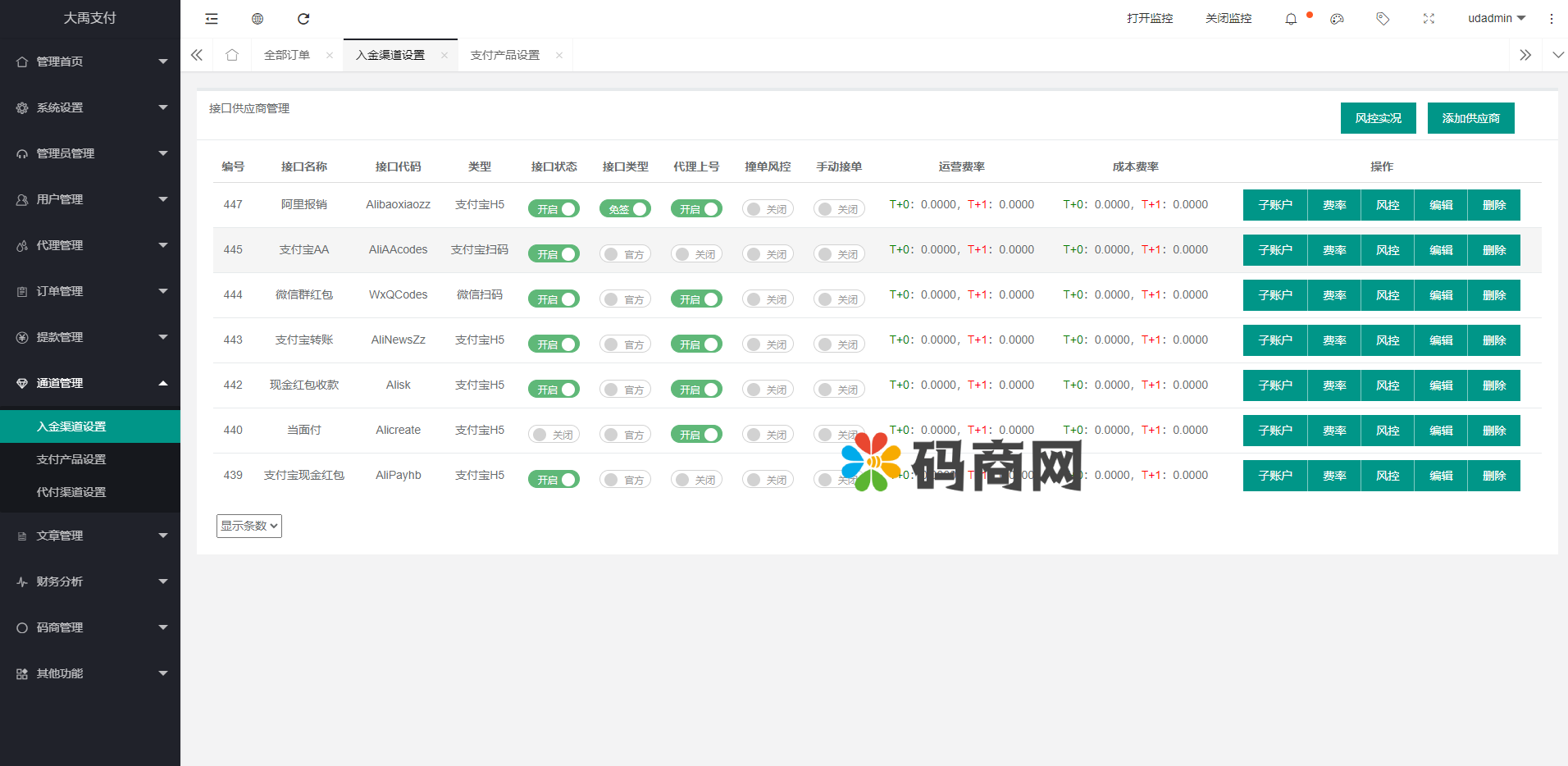This screenshot has width=1568, height=766.
Task: Click the globe icon in top bar
Action: pyautogui.click(x=258, y=19)
